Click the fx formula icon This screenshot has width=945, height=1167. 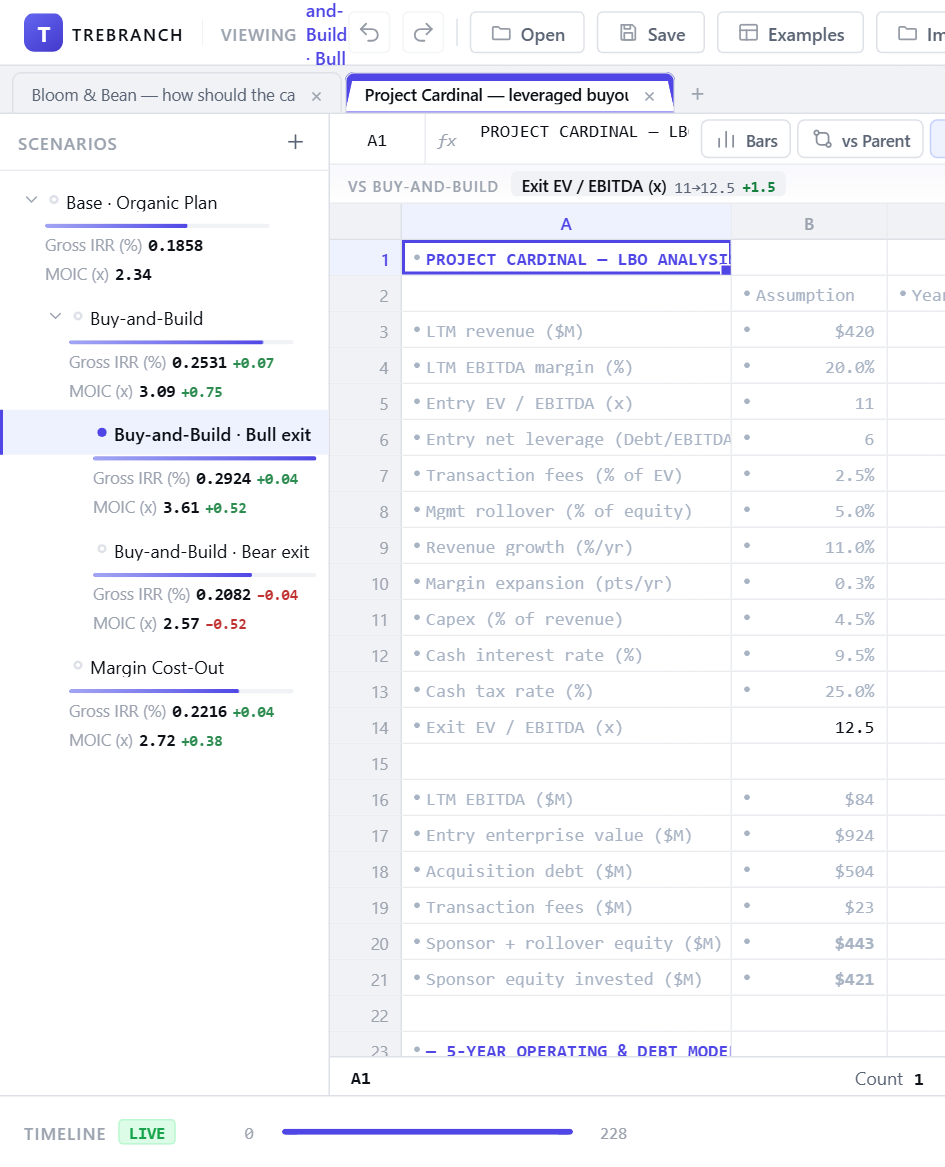pos(446,141)
